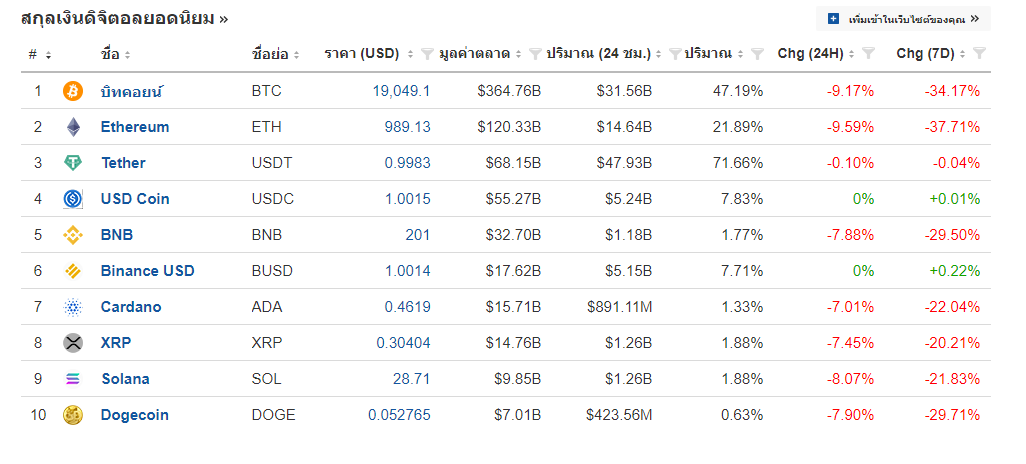The image size is (1026, 464).
Task: Click the Cardano logo icon
Action: coord(73,307)
